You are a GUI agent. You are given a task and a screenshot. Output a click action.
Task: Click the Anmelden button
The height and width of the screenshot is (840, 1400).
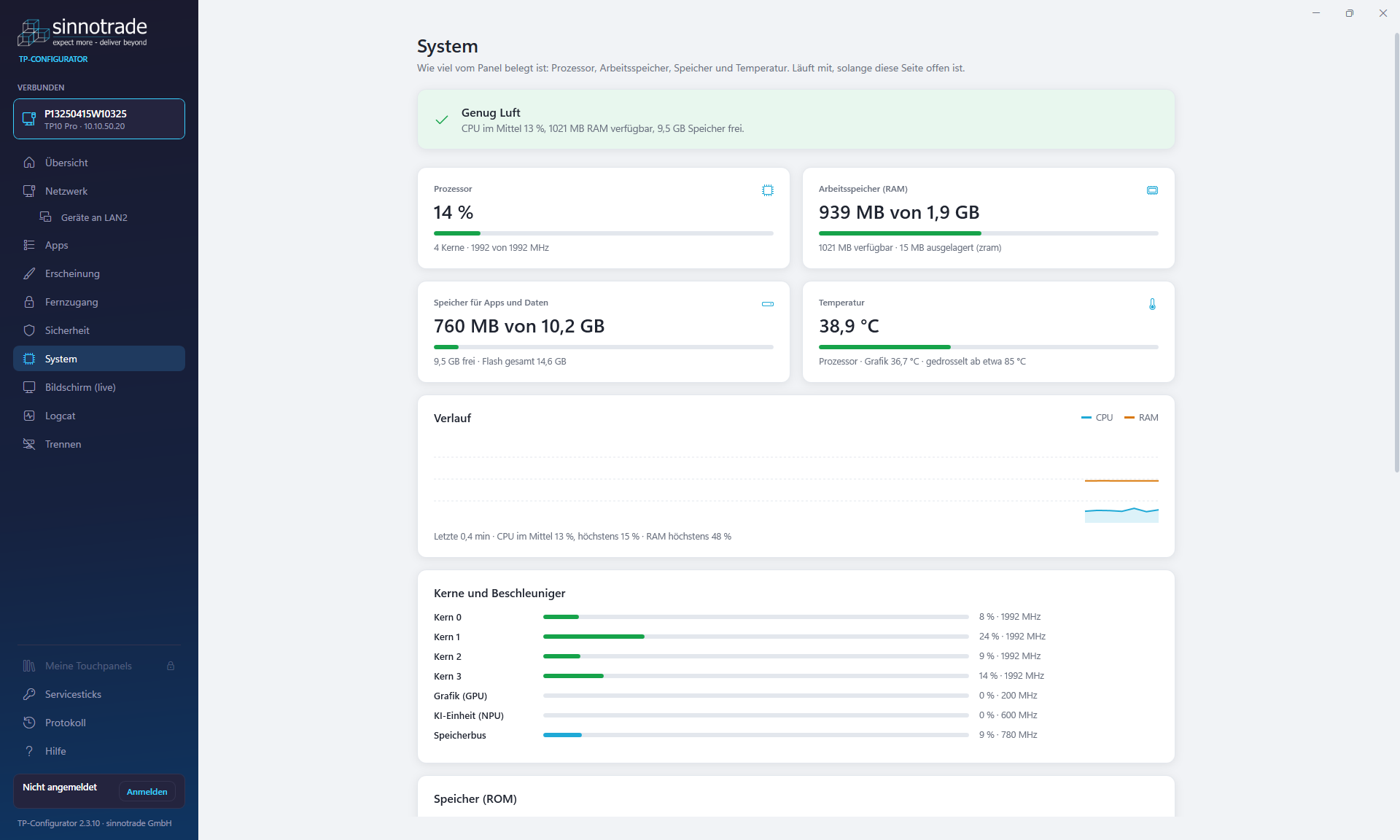point(147,792)
